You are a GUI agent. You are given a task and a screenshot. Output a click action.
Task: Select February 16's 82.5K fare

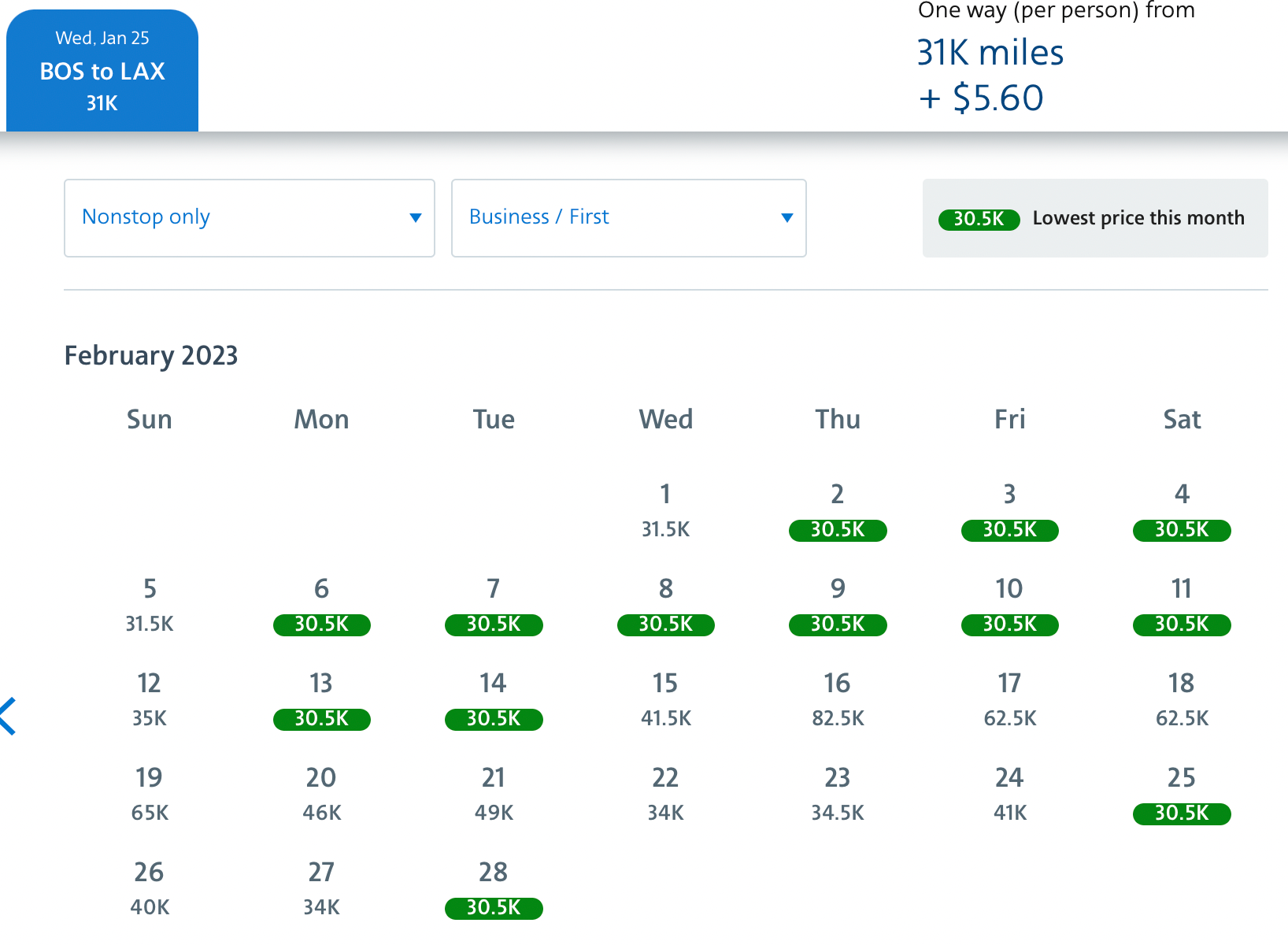(x=837, y=701)
